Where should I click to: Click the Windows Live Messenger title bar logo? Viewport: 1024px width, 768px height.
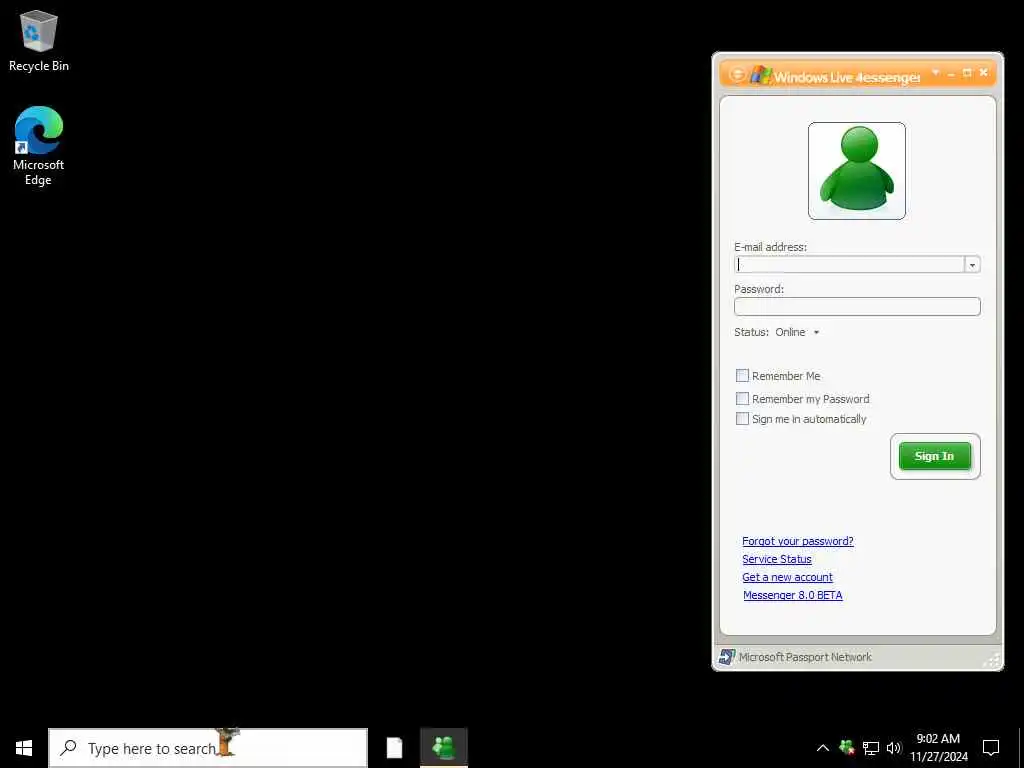(760, 74)
